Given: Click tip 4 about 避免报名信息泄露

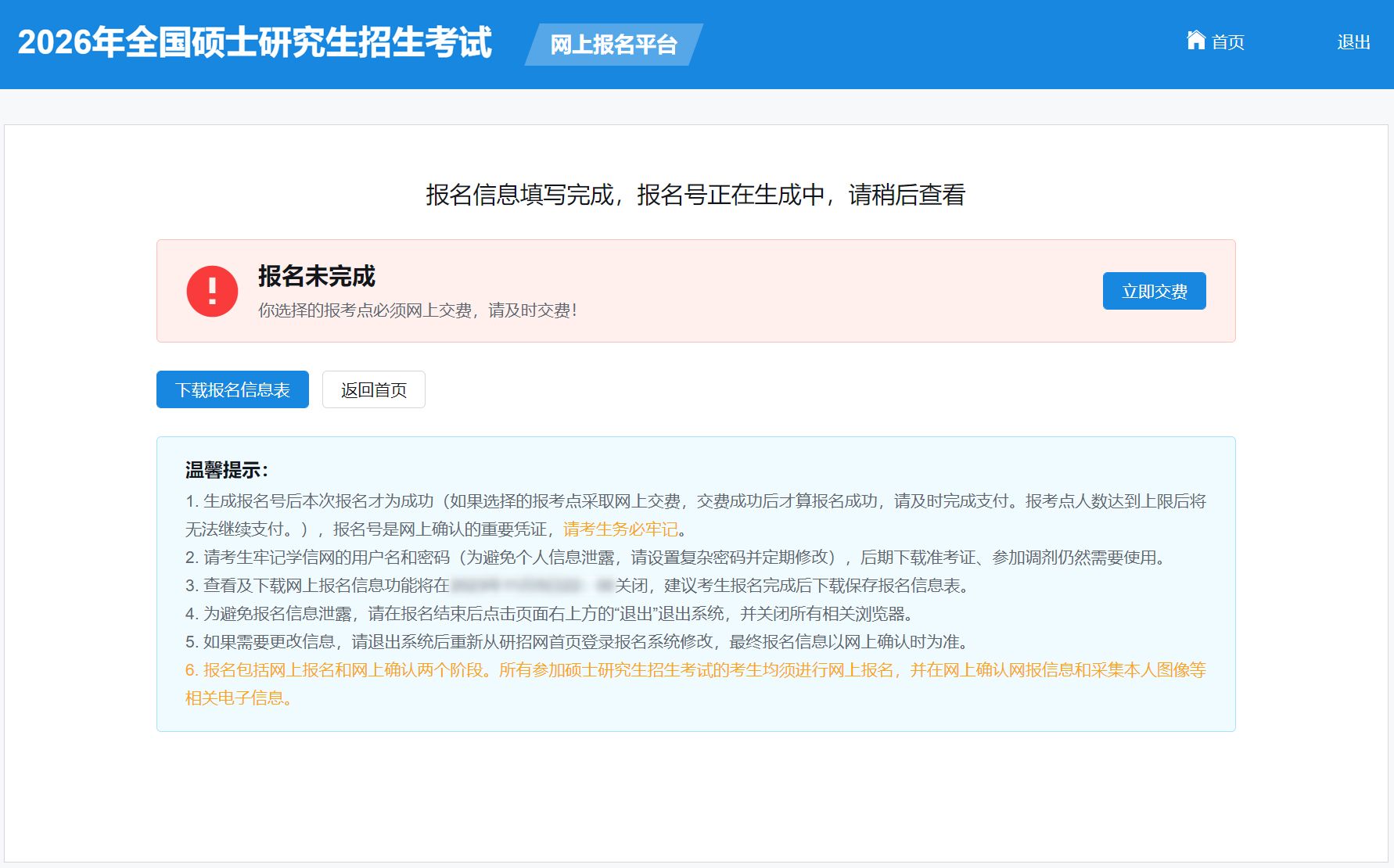Looking at the screenshot, I should 549,614.
